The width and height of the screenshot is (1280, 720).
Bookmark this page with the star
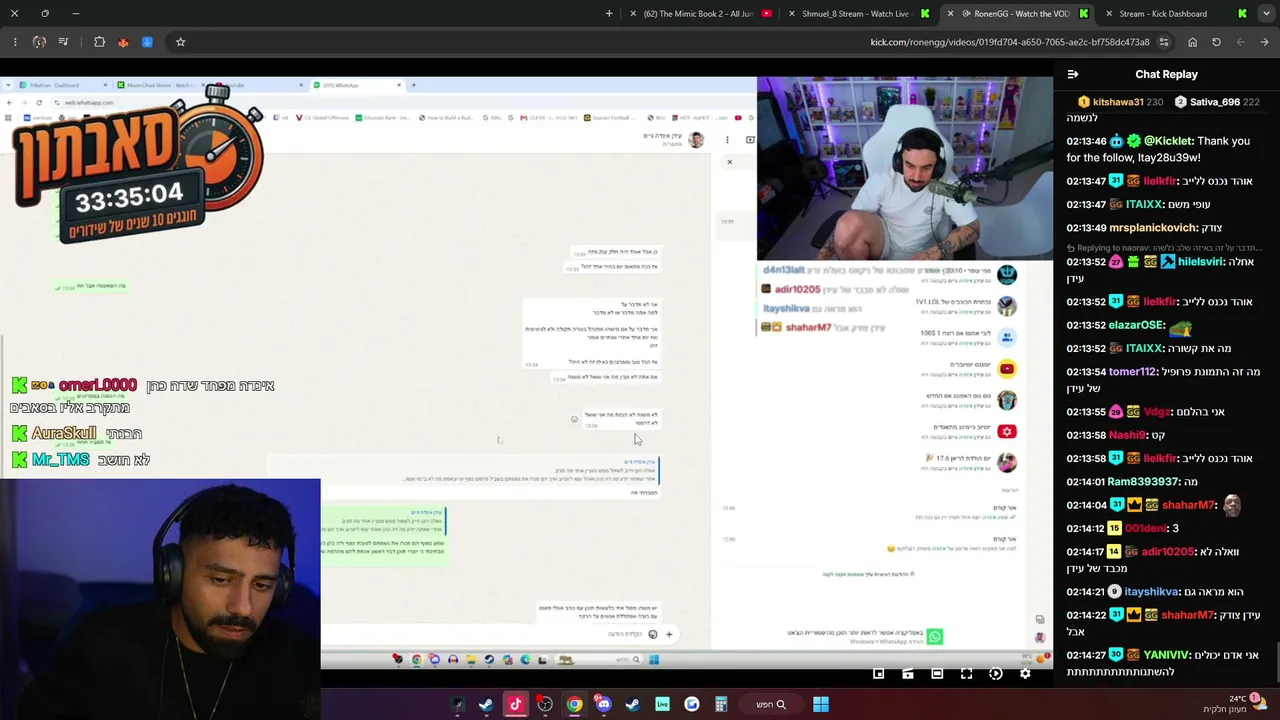[x=180, y=42]
